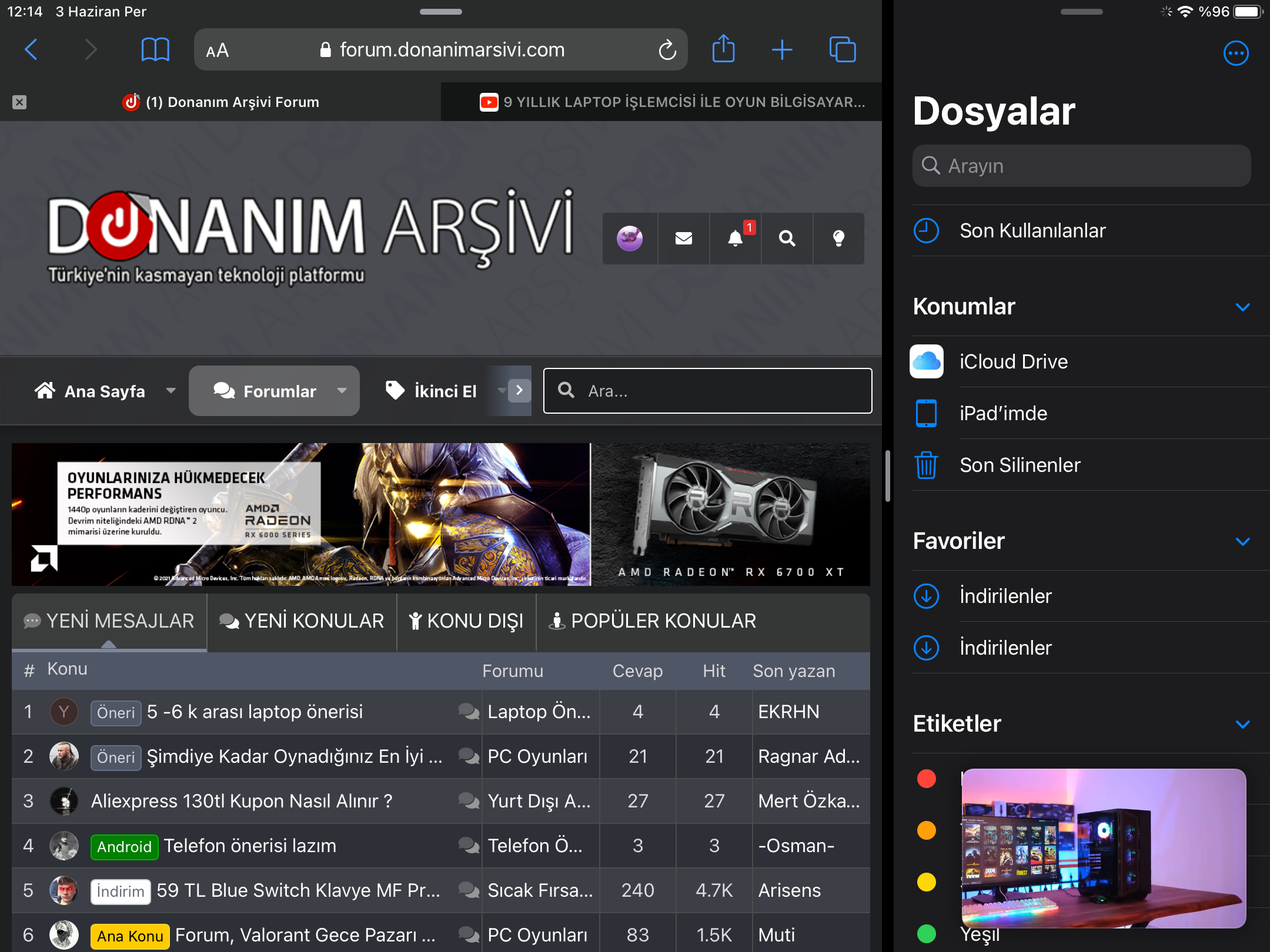Select the red tag dot
Image resolution: width=1270 pixels, height=952 pixels.
[926, 779]
